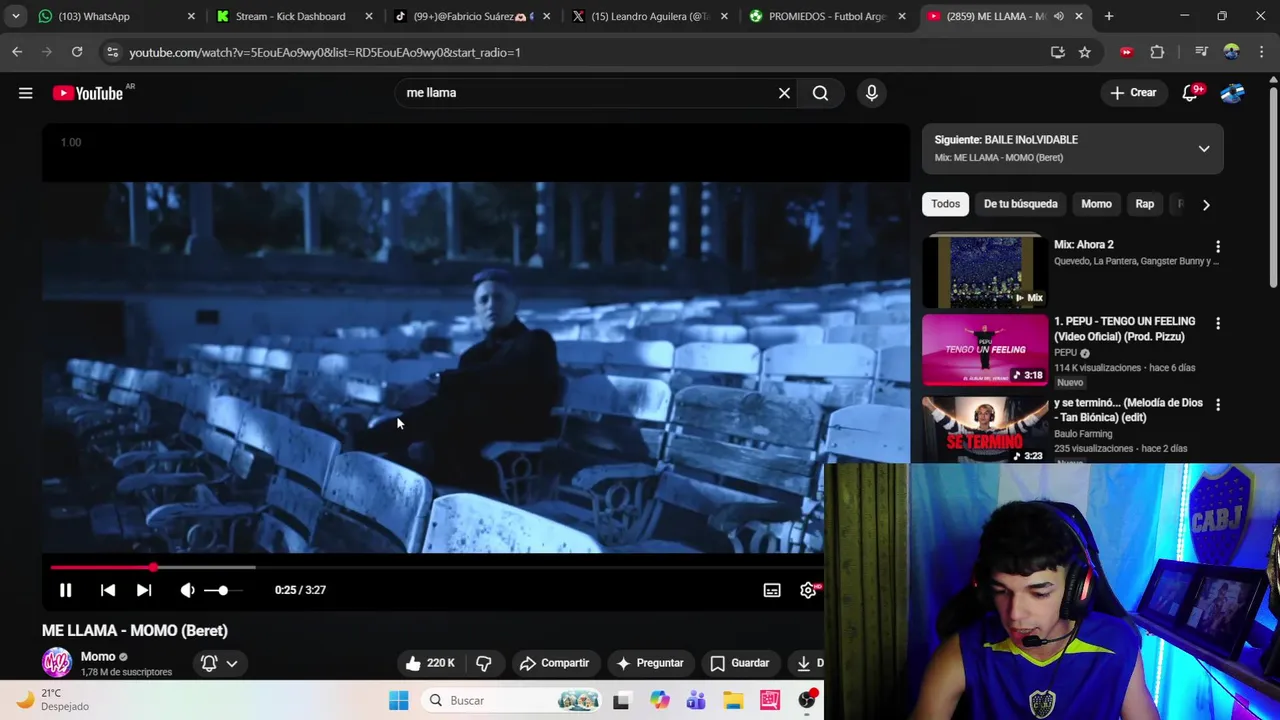Dislike the video
The image size is (1280, 720).
[x=484, y=663]
